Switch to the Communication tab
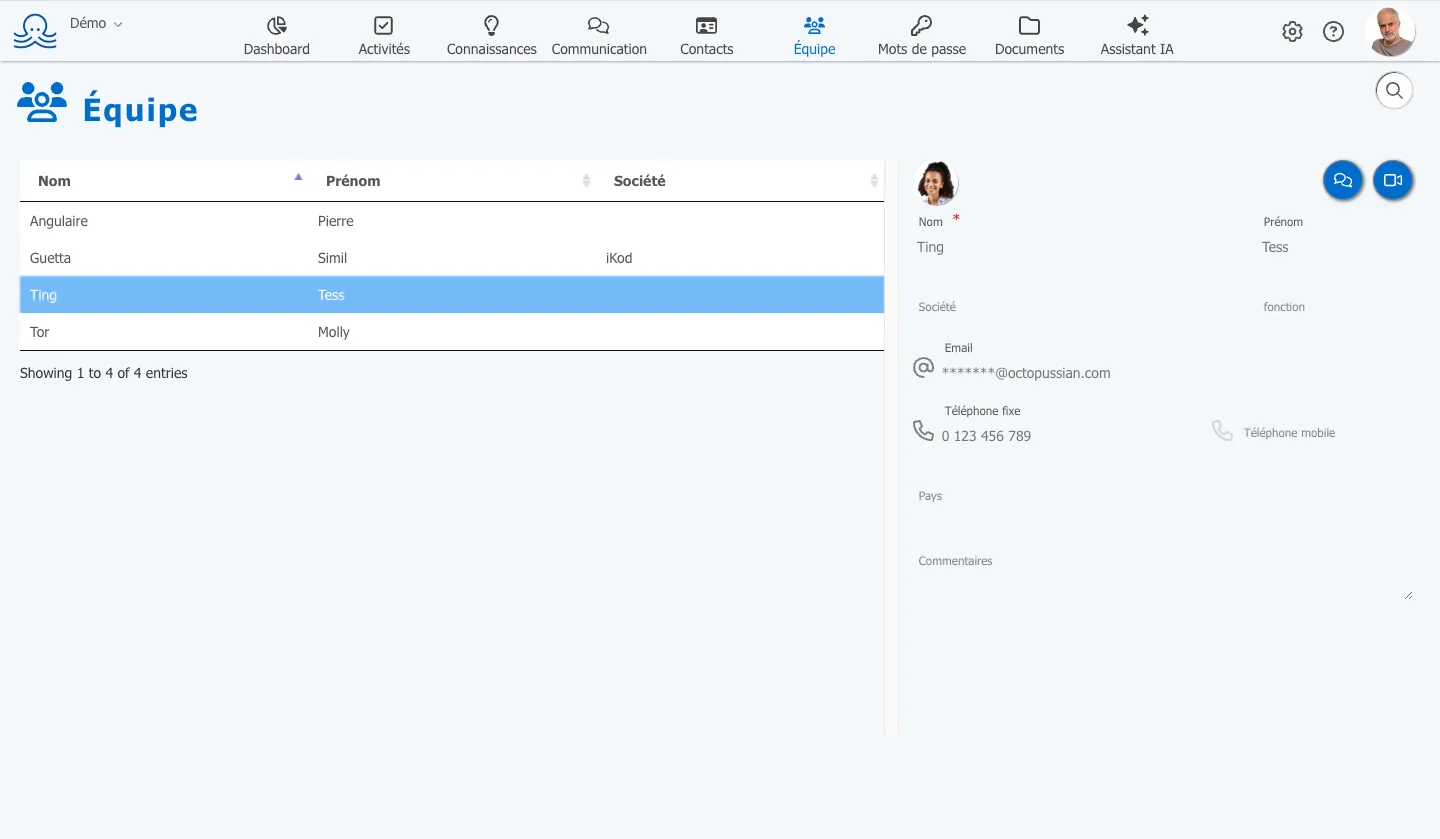Viewport: 1440px width, 839px height. [x=599, y=36]
